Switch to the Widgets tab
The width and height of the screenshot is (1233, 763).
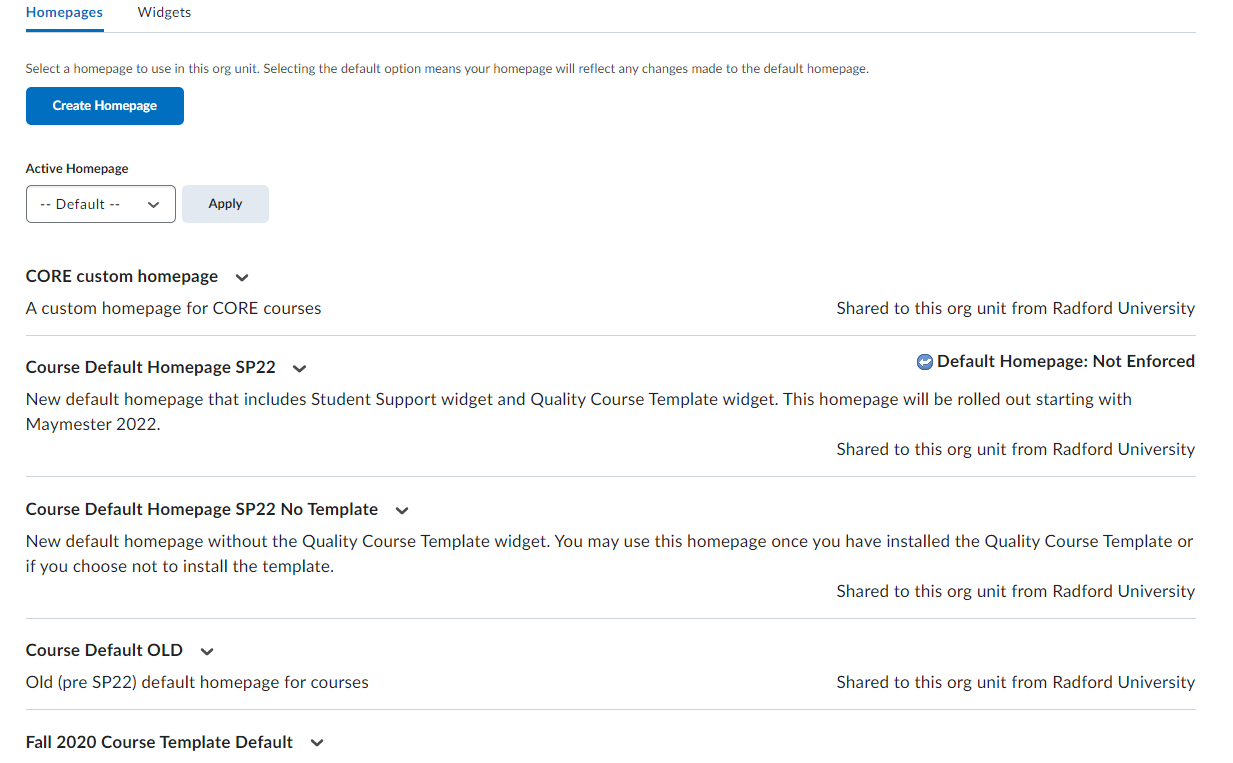163,12
